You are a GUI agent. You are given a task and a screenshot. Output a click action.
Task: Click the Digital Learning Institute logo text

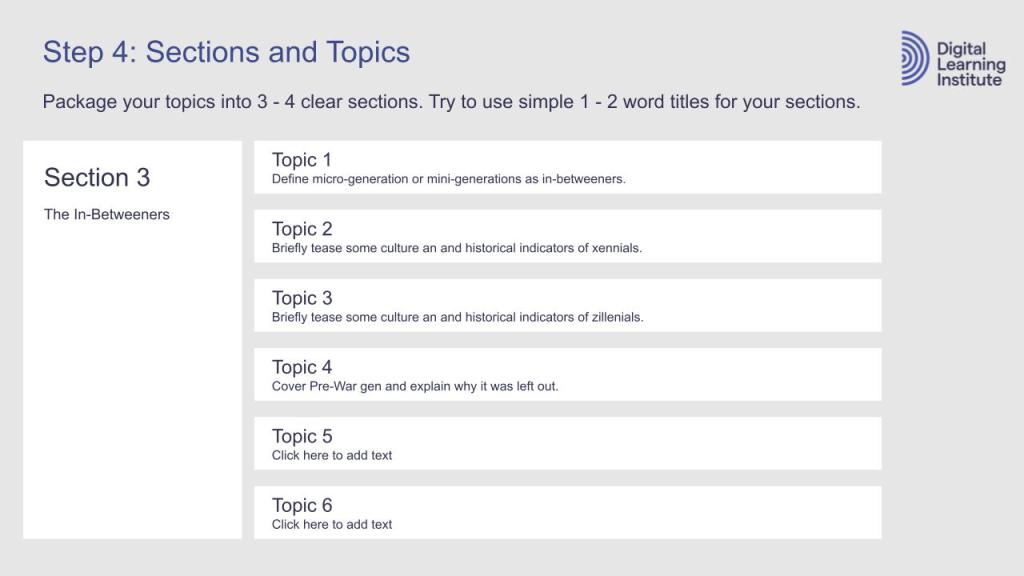pyautogui.click(x=970, y=64)
